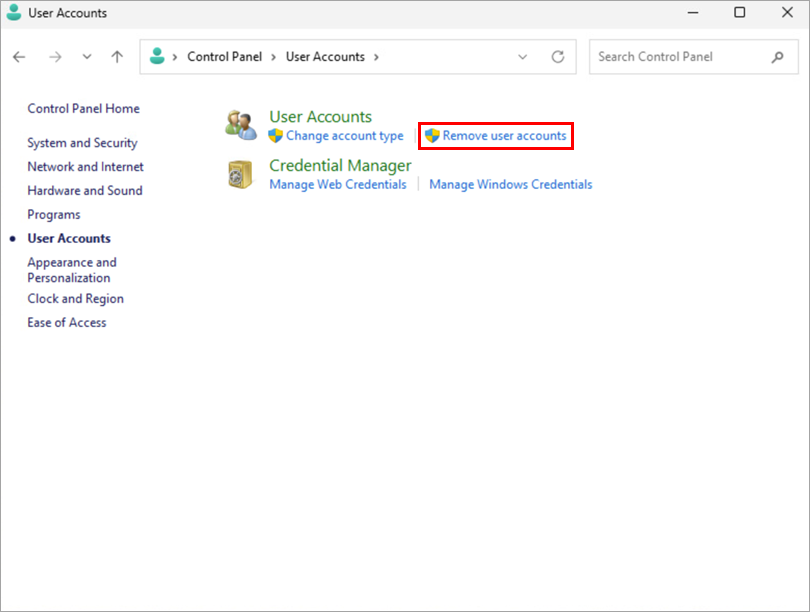
Task: Refresh the Control Panel view
Action: point(558,57)
